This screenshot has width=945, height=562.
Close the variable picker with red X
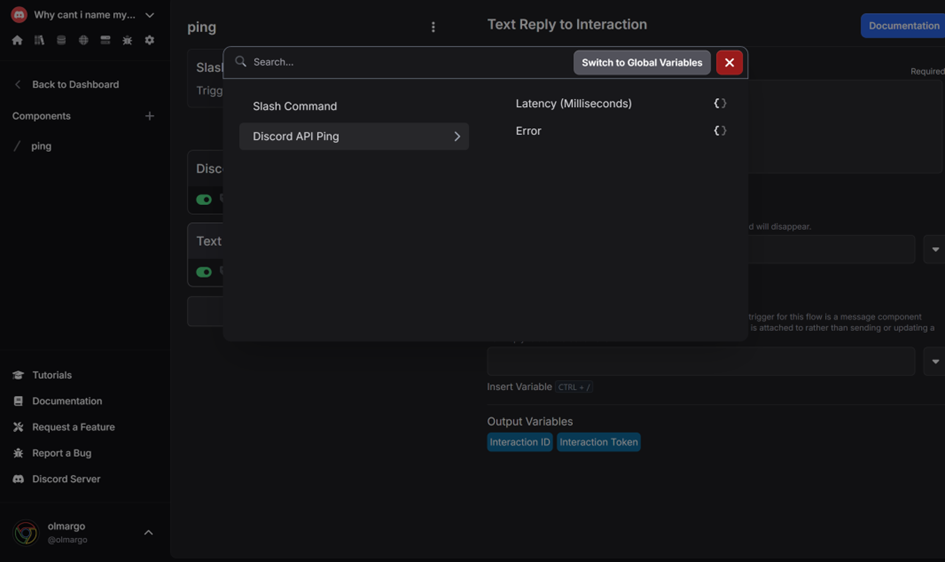[x=729, y=63]
